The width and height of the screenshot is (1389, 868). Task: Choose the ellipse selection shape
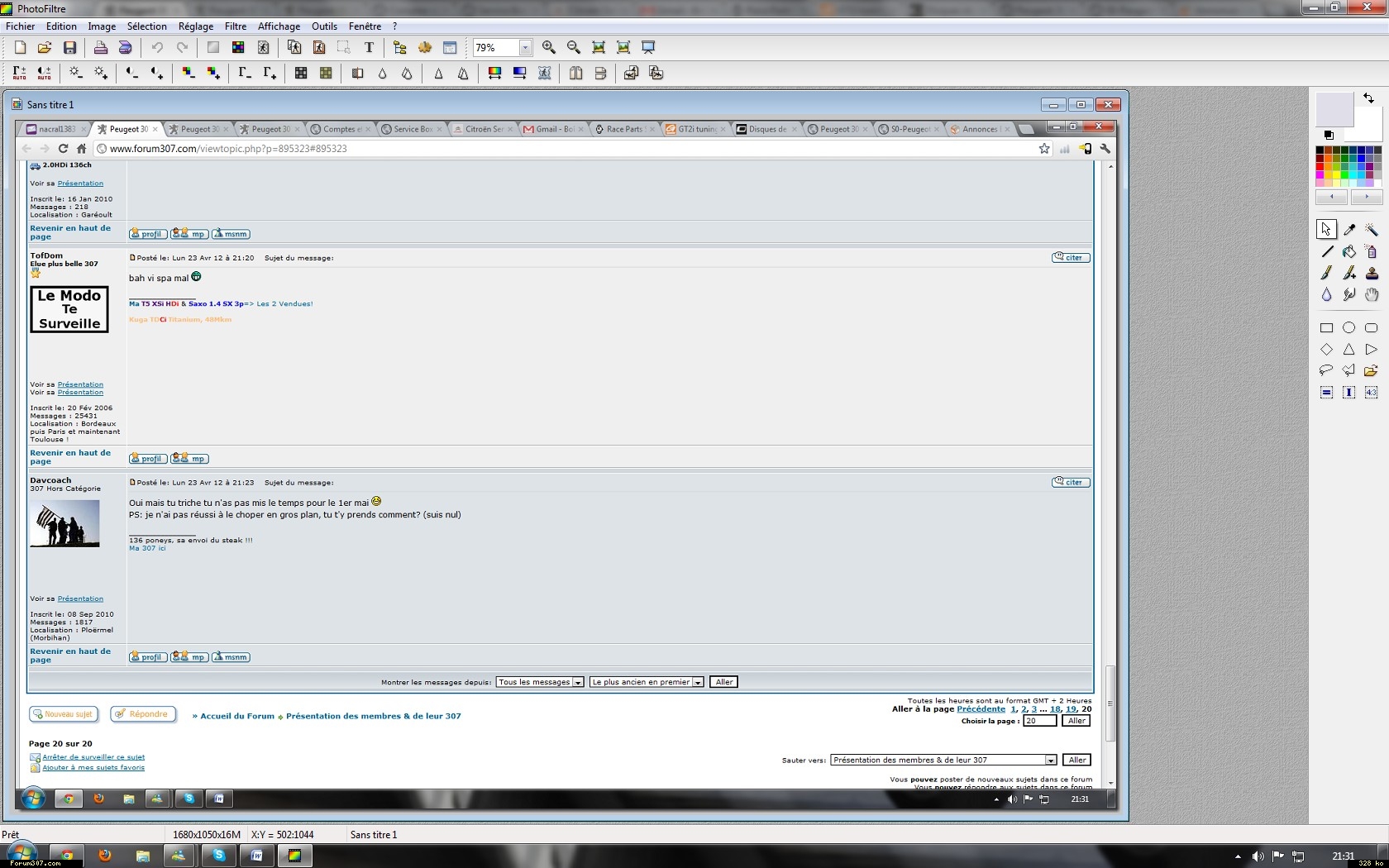coord(1349,327)
